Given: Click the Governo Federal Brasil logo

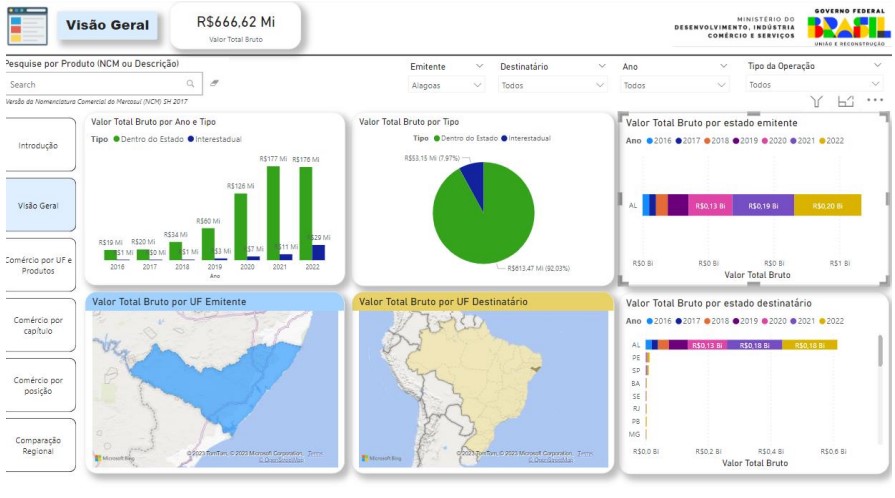Looking at the screenshot, I should (x=848, y=25).
